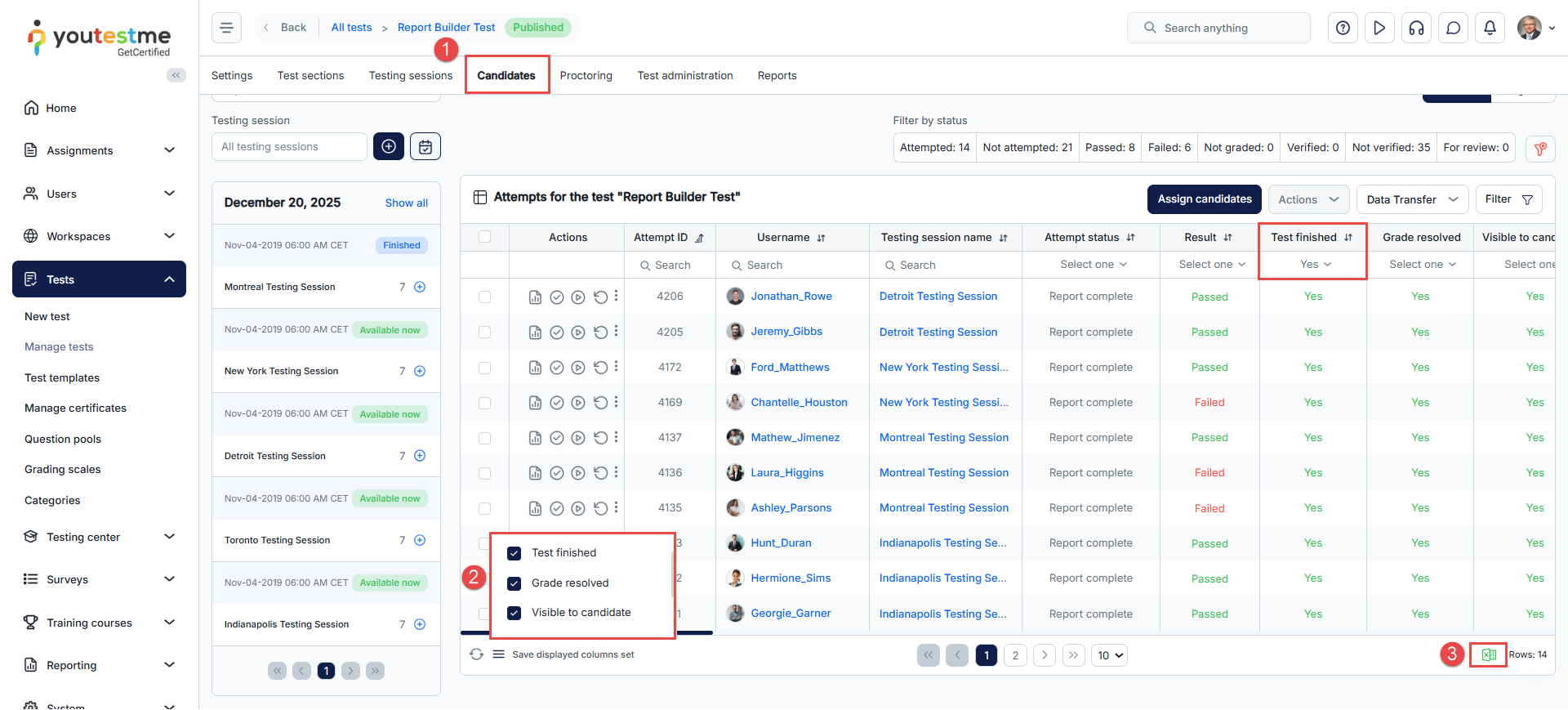Click the red clear filter icon
Viewport: 1568px width, 710px height.
click(1539, 149)
